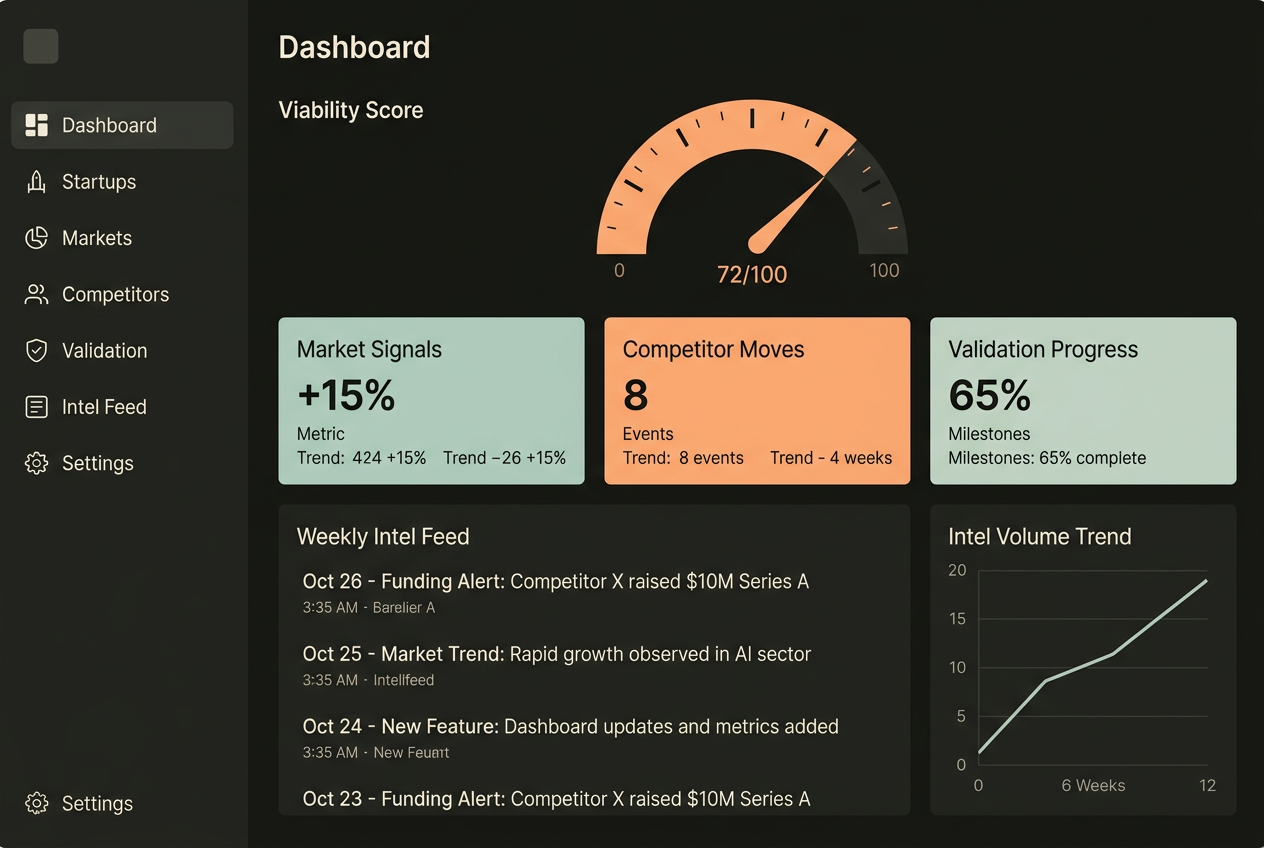Click the Intel Feed document icon
1264x848 pixels.
(37, 407)
